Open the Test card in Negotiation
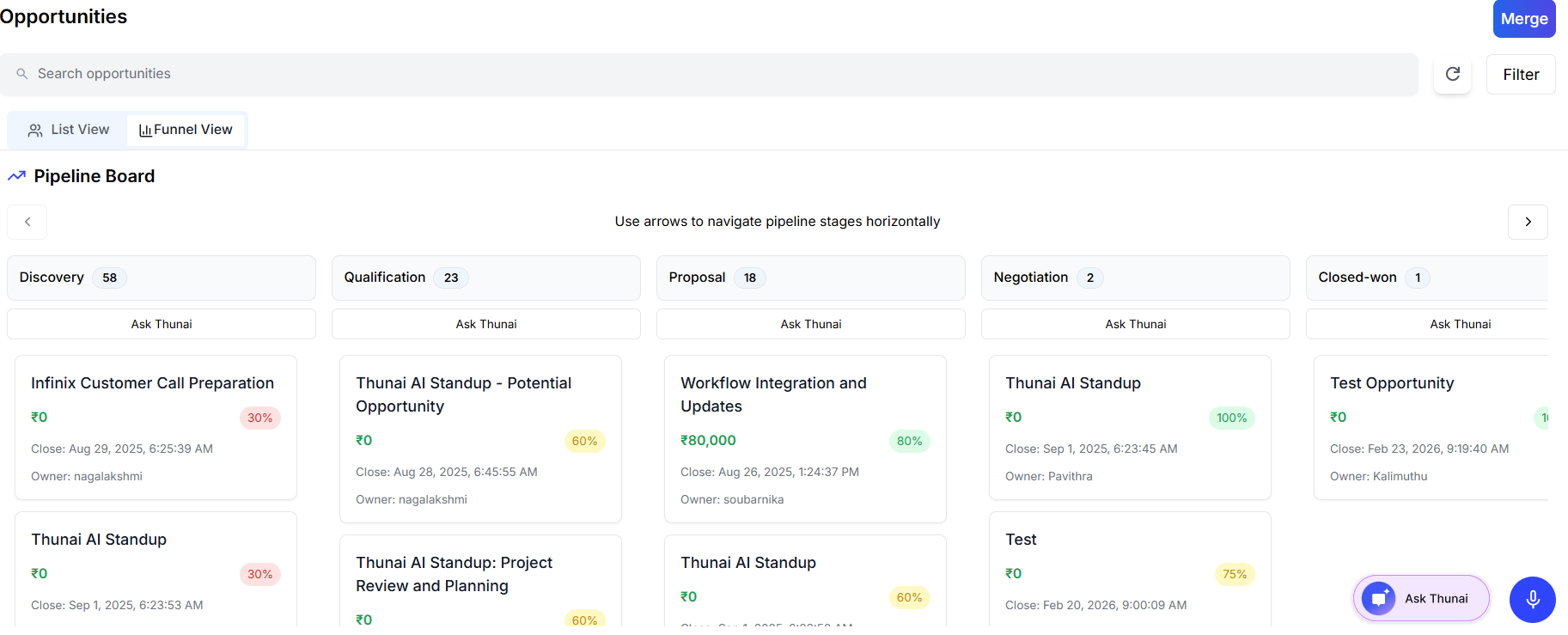Screen dimensions: 1568x635 (x=1130, y=569)
